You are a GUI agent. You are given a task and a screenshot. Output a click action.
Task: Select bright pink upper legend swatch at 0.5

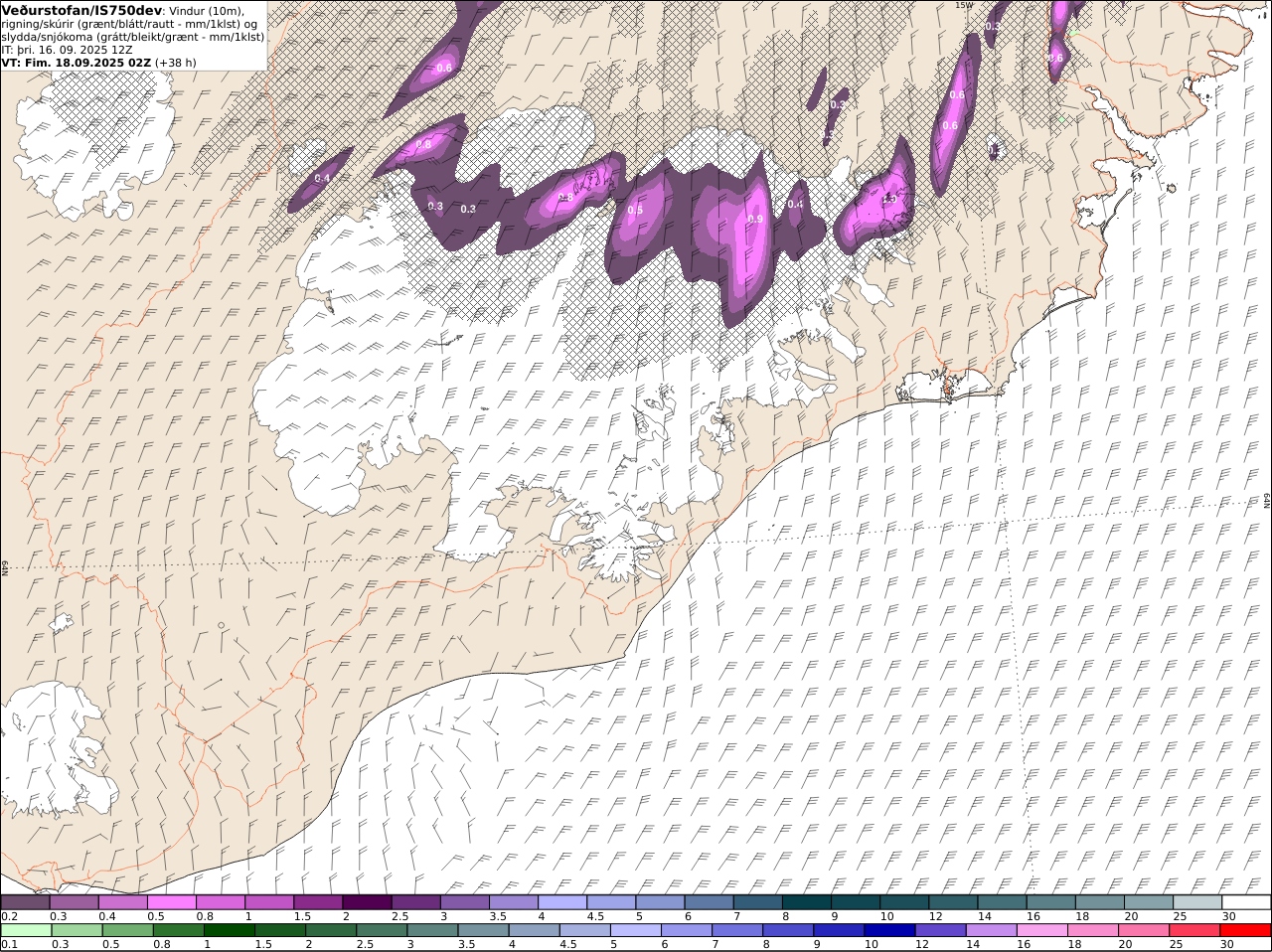(x=172, y=902)
